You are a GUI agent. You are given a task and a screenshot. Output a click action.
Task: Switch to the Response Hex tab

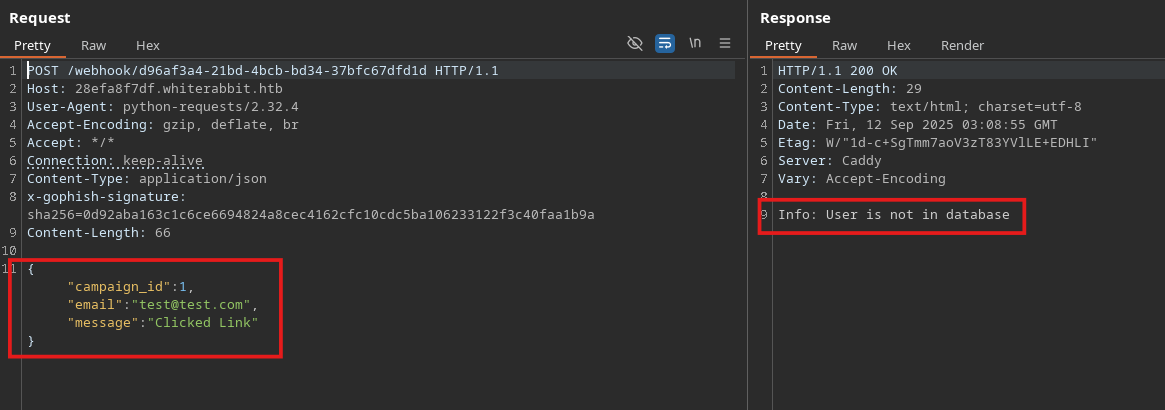(899, 45)
